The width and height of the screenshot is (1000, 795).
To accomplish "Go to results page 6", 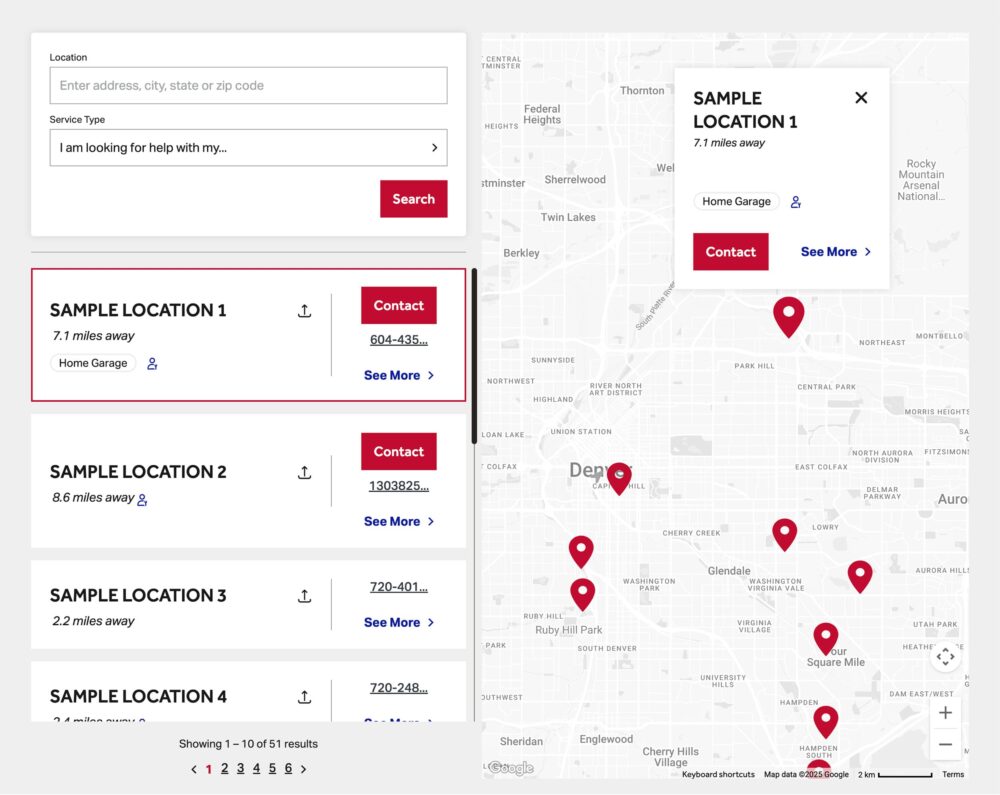I will (x=288, y=768).
